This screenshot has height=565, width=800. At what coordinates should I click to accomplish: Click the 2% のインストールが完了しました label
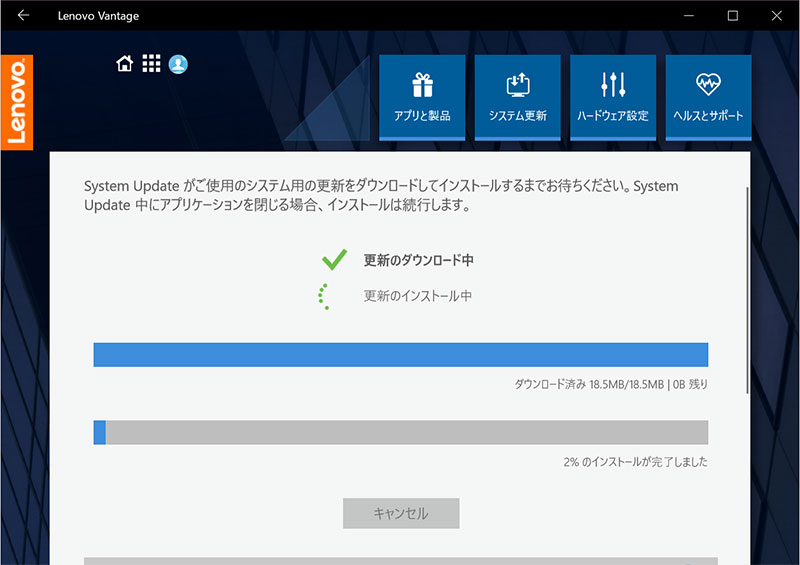pos(635,462)
